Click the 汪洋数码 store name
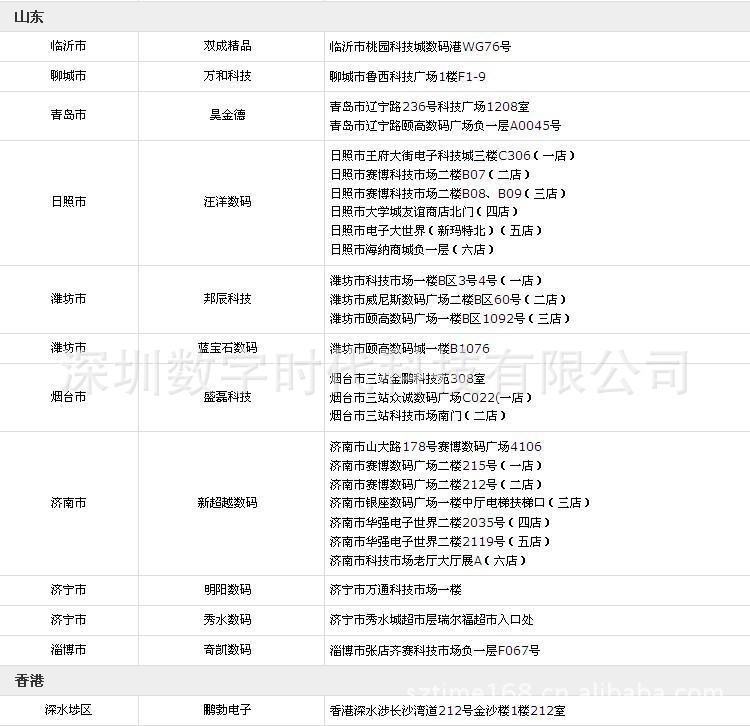This screenshot has height=726, width=750. pos(227,202)
